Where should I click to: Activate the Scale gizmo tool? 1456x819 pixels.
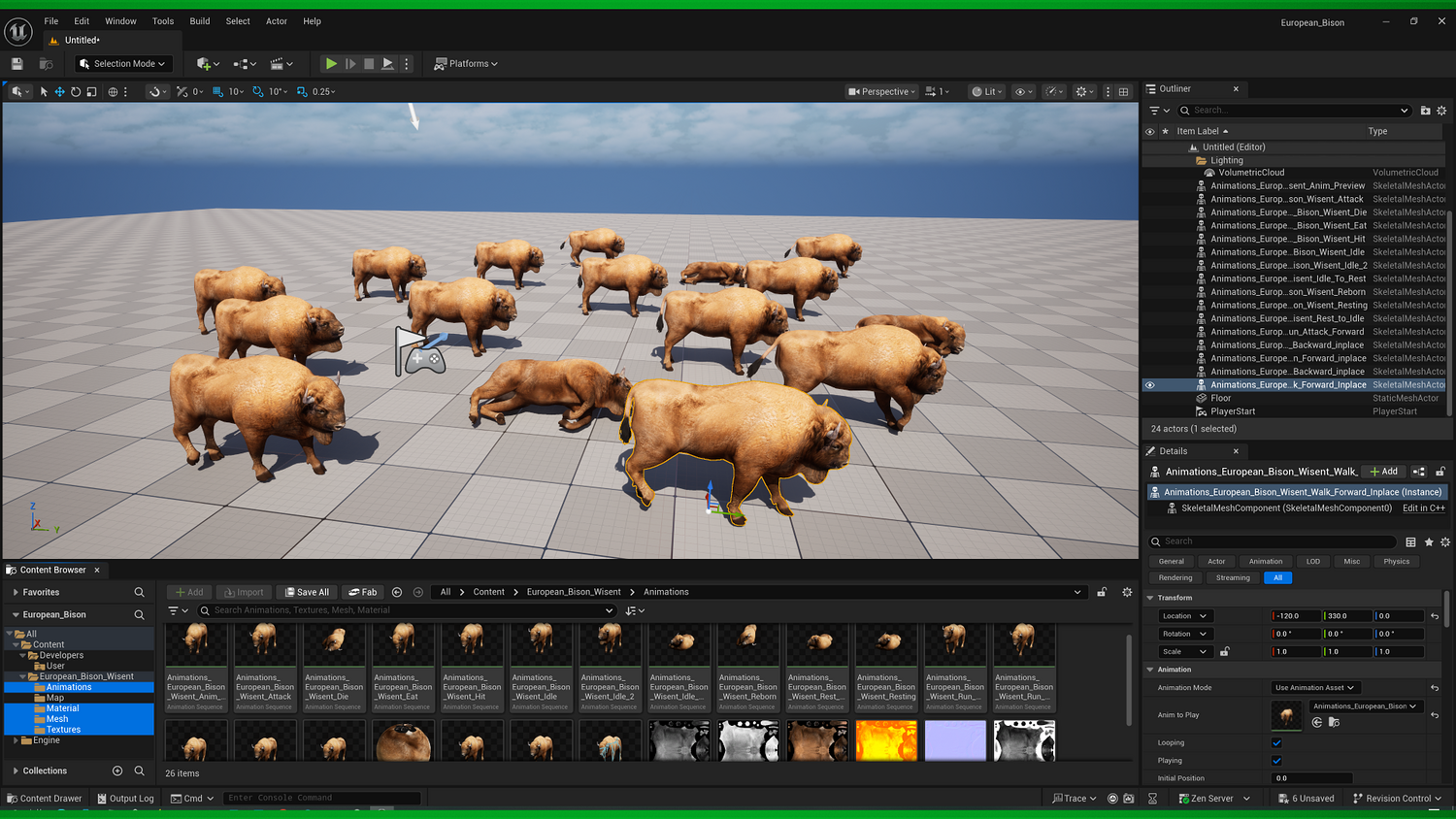coord(91,92)
